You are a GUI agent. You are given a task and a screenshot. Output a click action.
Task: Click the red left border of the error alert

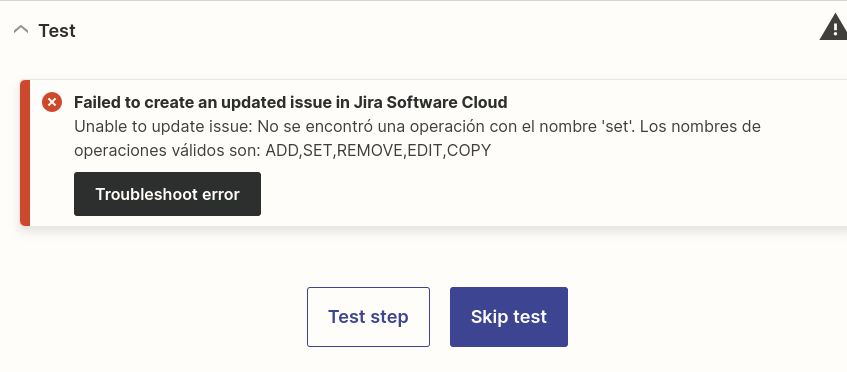[x=25, y=153]
